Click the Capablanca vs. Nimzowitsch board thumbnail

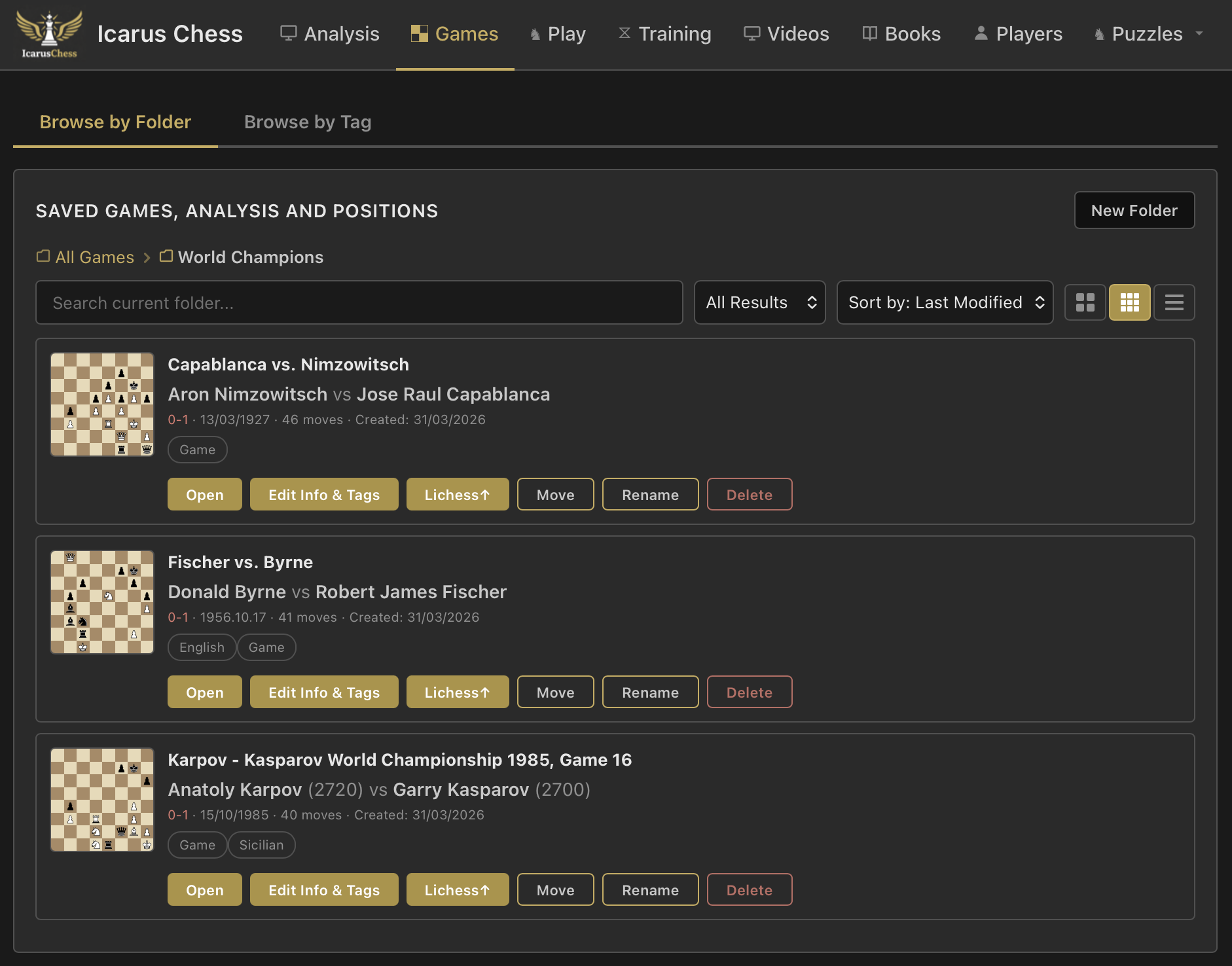(x=102, y=404)
